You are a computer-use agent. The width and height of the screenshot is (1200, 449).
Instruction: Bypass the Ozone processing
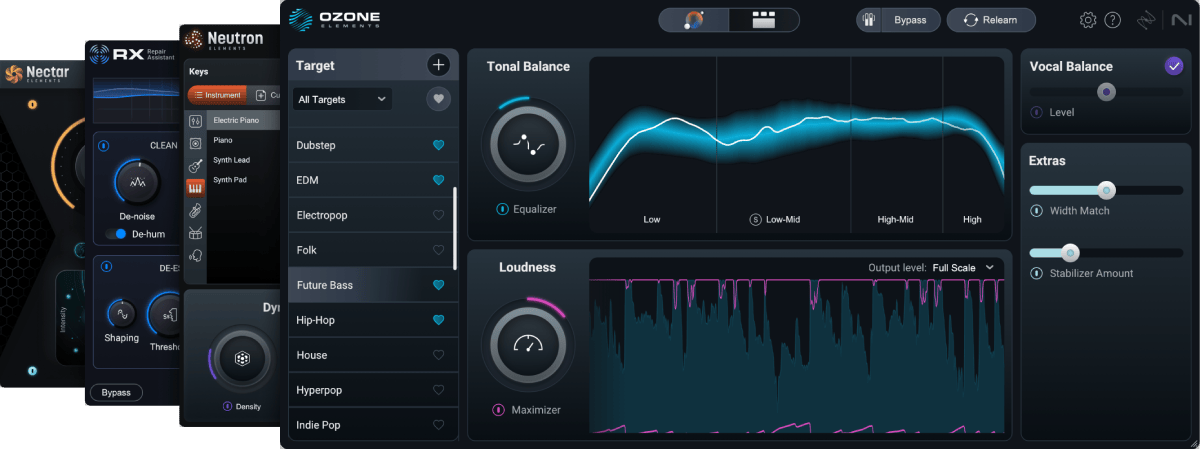[x=909, y=20]
